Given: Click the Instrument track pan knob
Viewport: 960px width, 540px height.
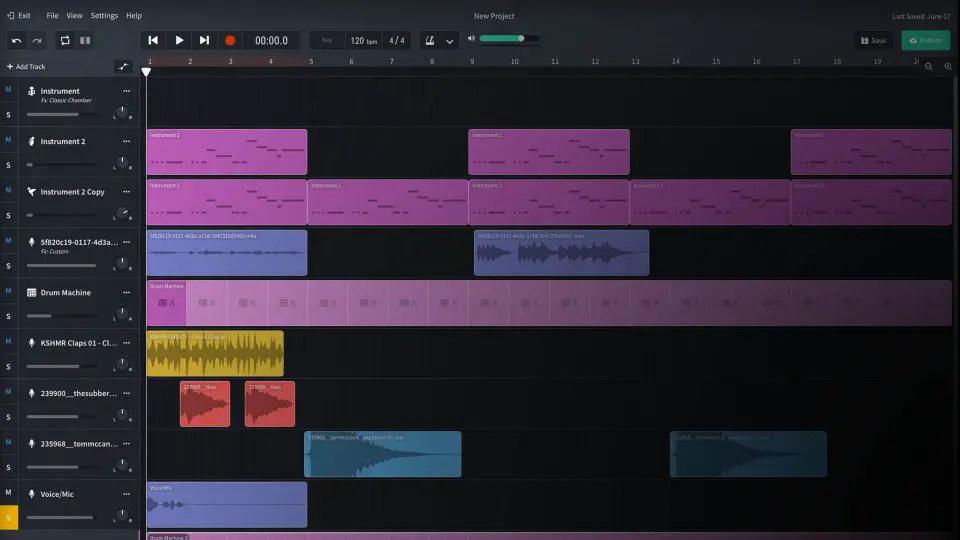Looking at the screenshot, I should point(122,112).
